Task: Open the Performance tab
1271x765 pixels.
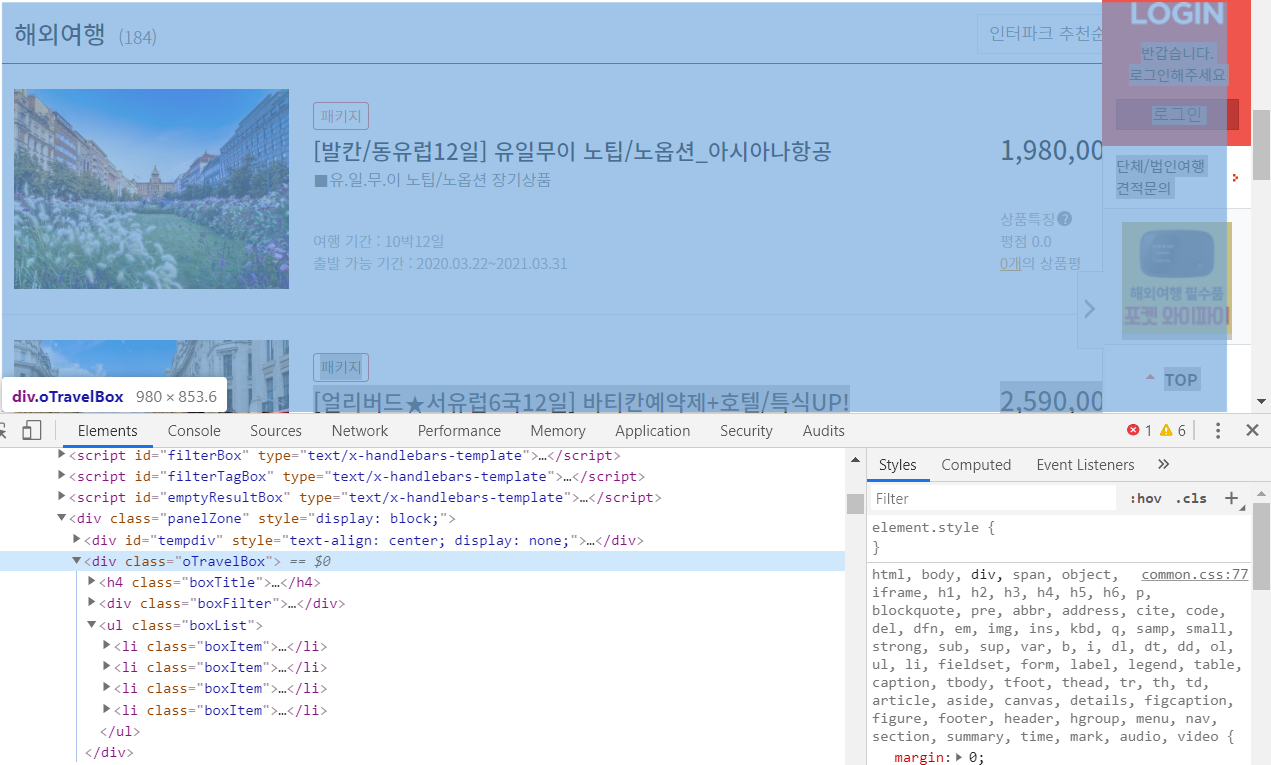Action: click(x=459, y=430)
